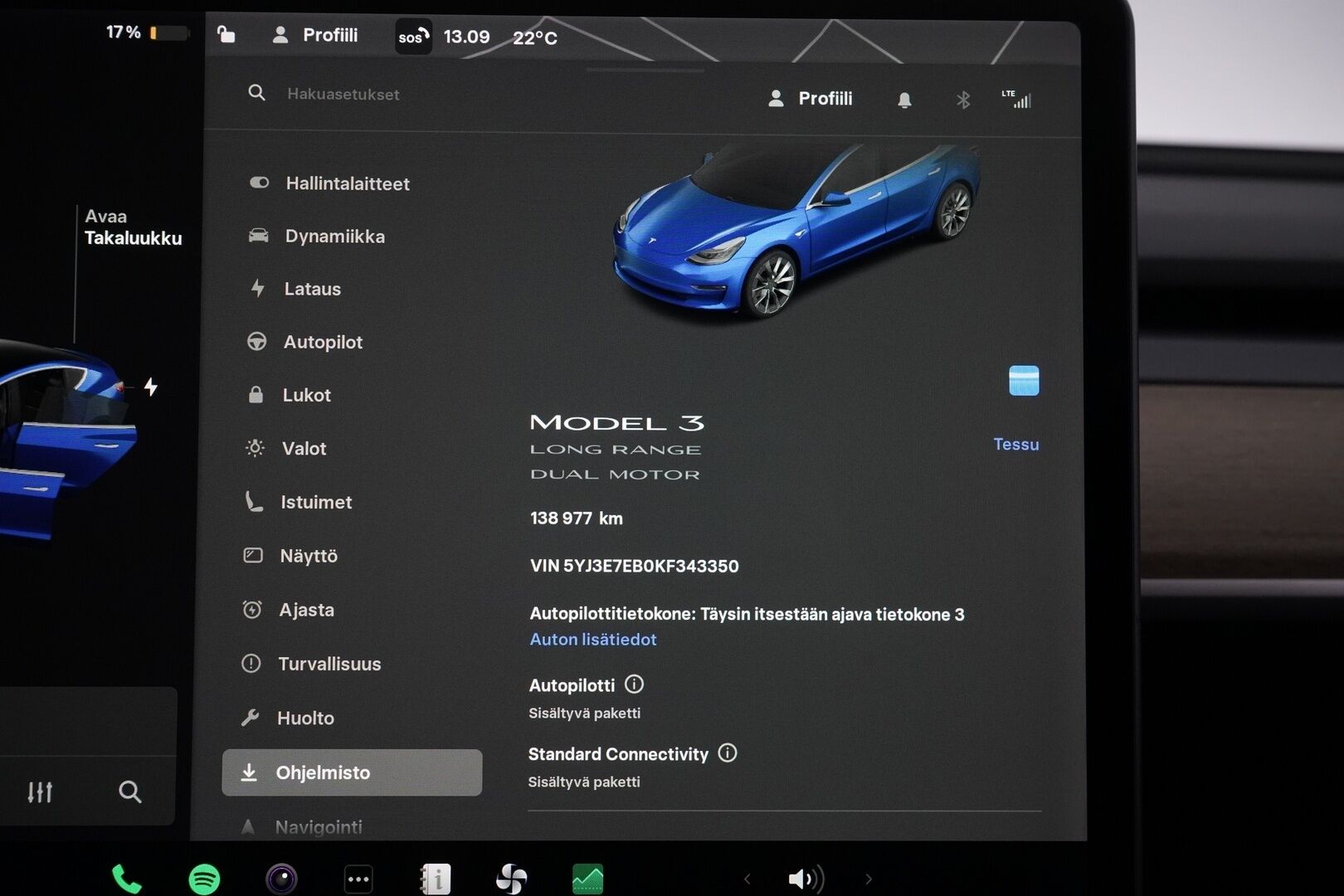Screen dimensions: 1344x896
Task: Launch Spotify from the bottom dock
Action: [x=204, y=879]
